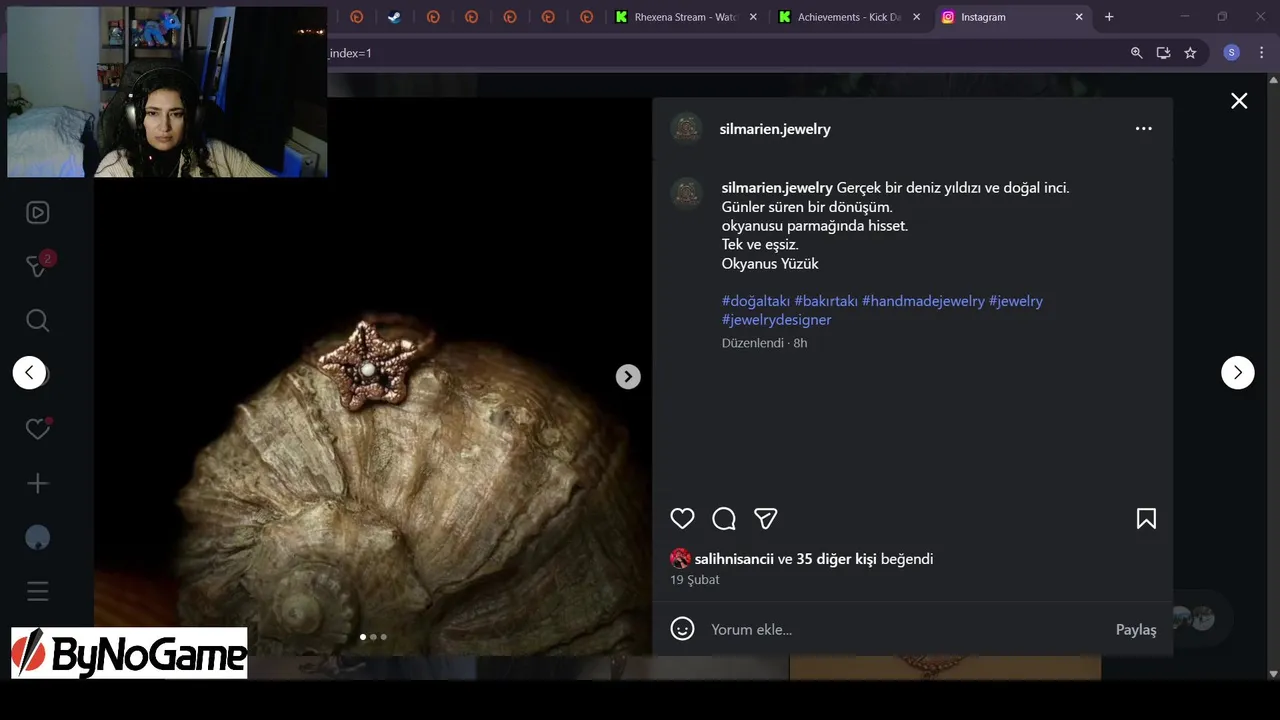Click the zoom magnifier in address bar
Image resolution: width=1280 pixels, height=720 pixels.
[x=1136, y=53]
